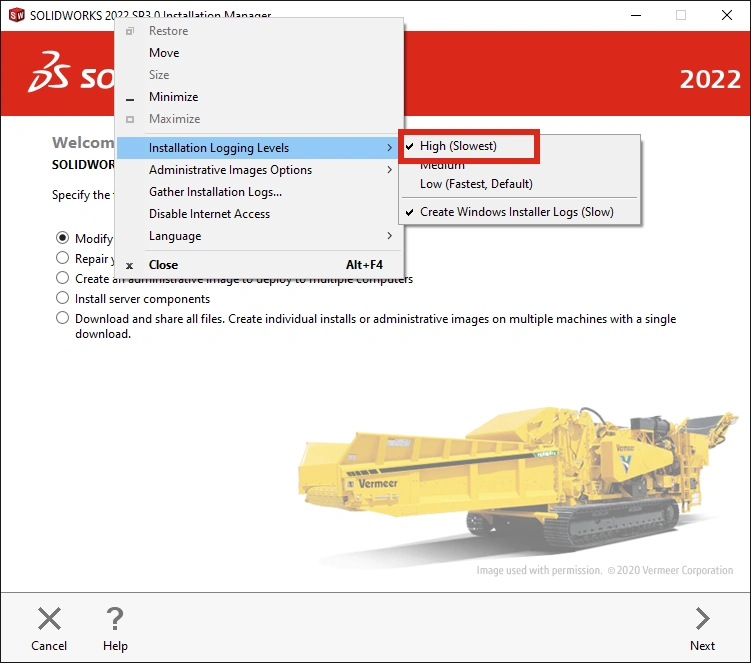The width and height of the screenshot is (751, 663).
Task: Close the Installation Manager window
Action: coord(727,15)
